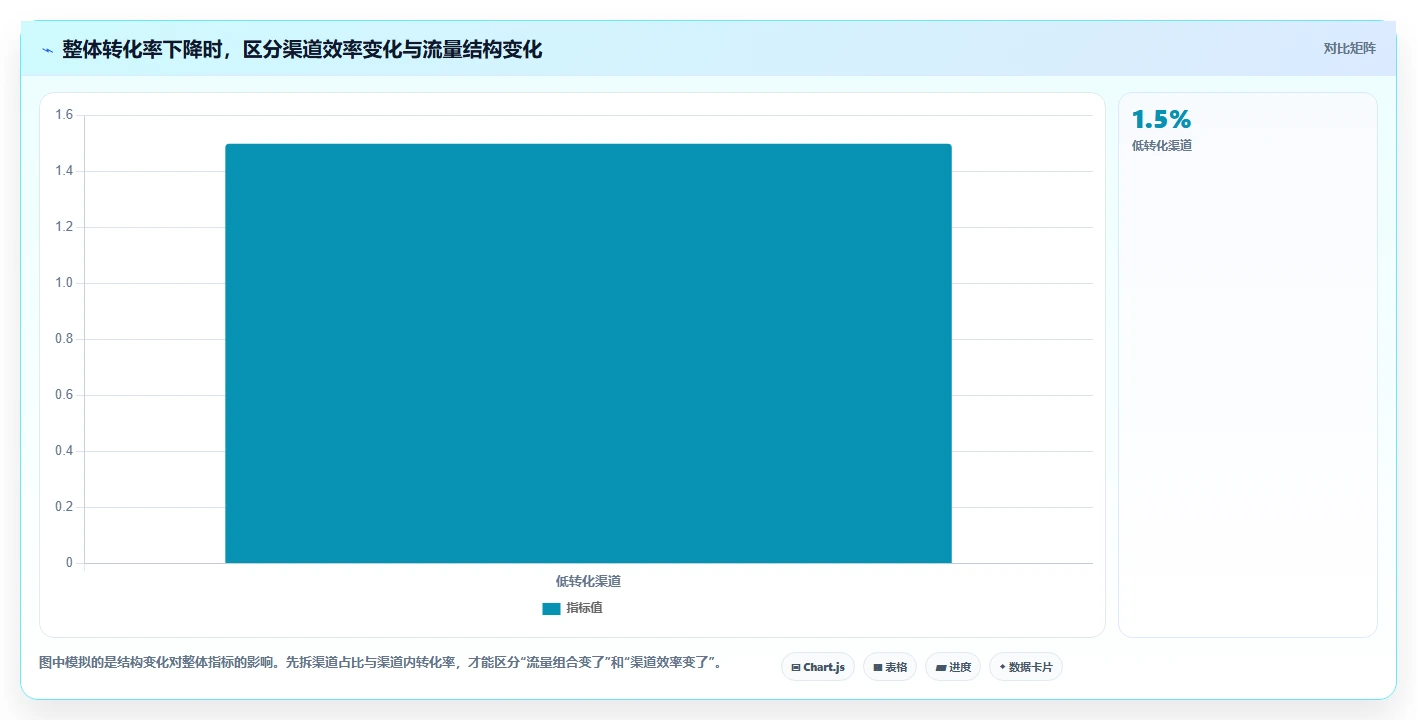Click the 低转化渠道 label in the data card

(1161, 145)
